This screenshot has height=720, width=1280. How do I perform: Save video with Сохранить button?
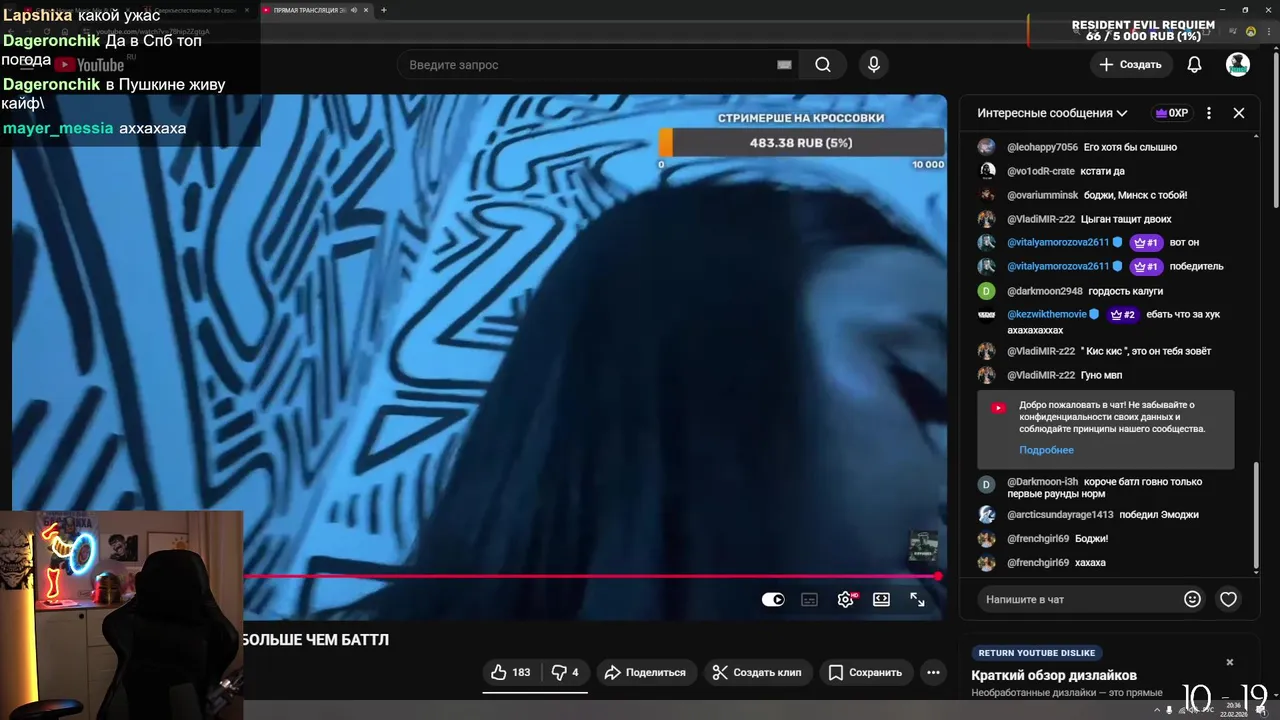click(865, 672)
